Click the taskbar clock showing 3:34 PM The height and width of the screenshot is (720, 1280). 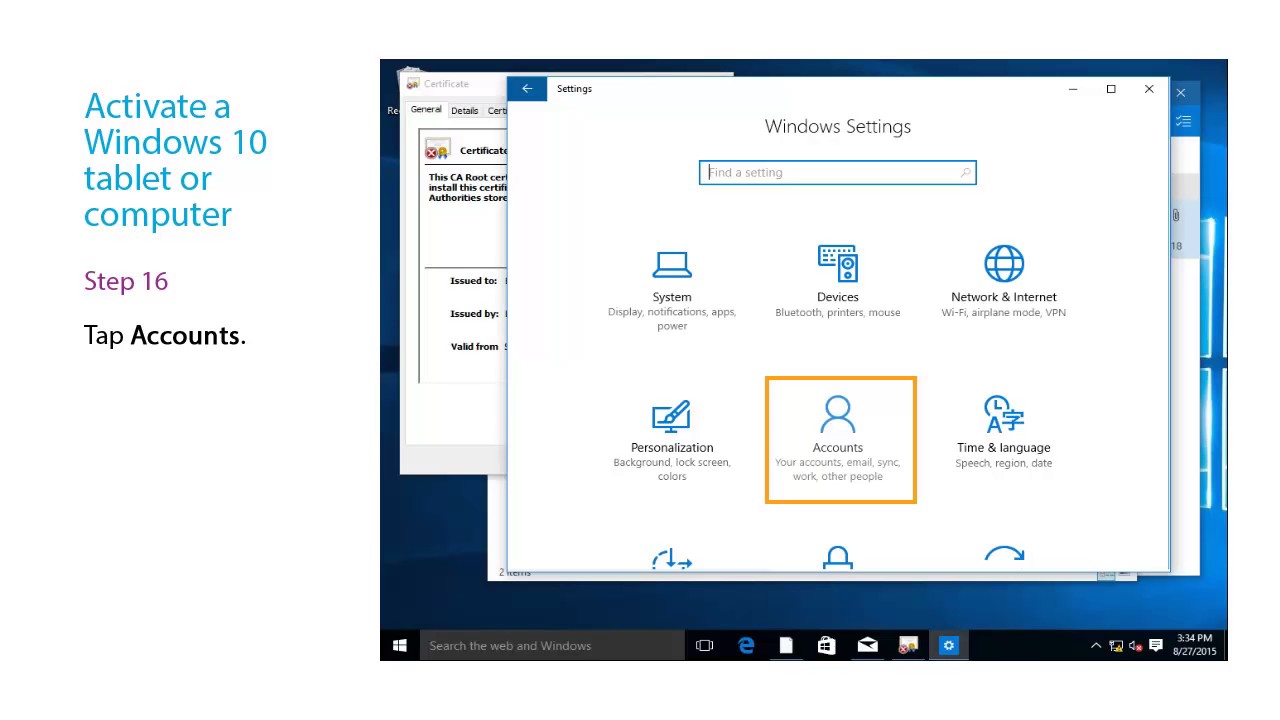(x=1194, y=645)
